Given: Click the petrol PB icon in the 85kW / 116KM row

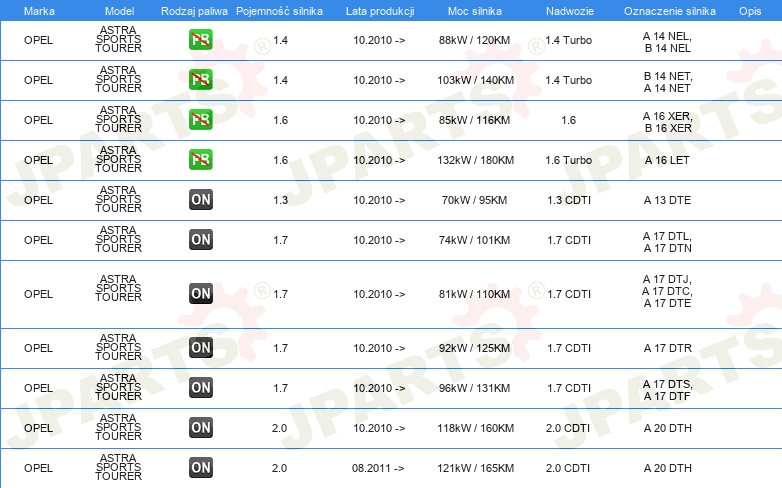Looking at the screenshot, I should [x=201, y=120].
